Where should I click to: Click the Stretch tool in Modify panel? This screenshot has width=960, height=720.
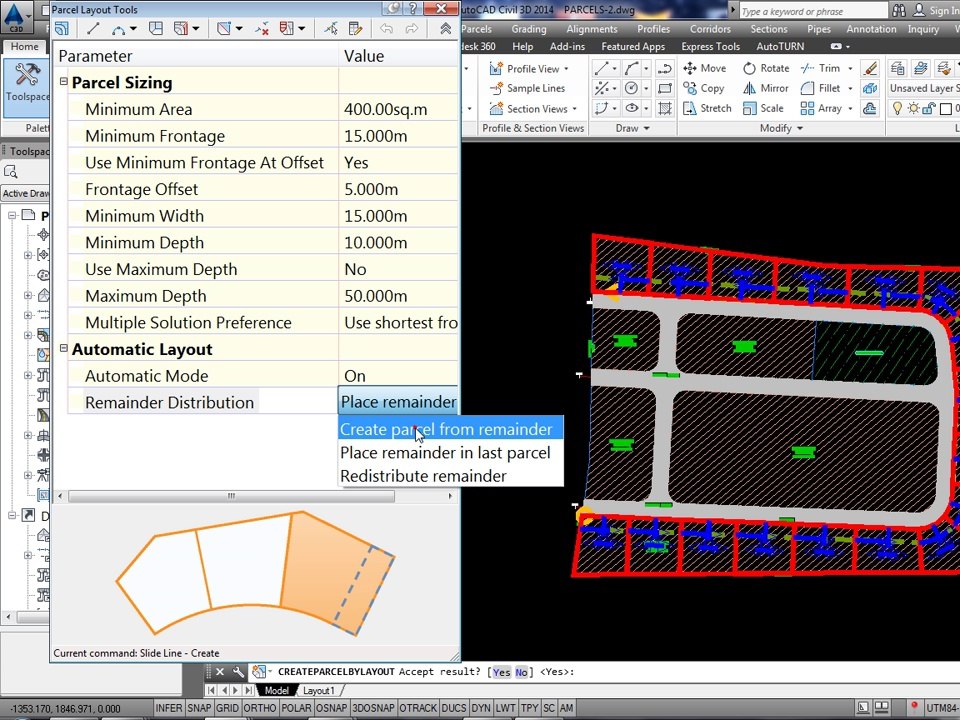pyautogui.click(x=707, y=108)
